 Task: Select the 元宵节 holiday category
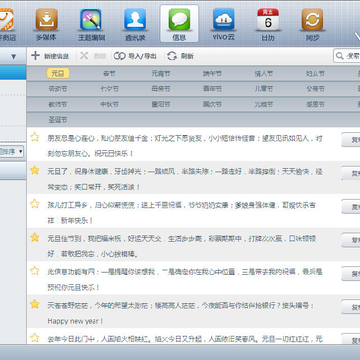point(161,73)
